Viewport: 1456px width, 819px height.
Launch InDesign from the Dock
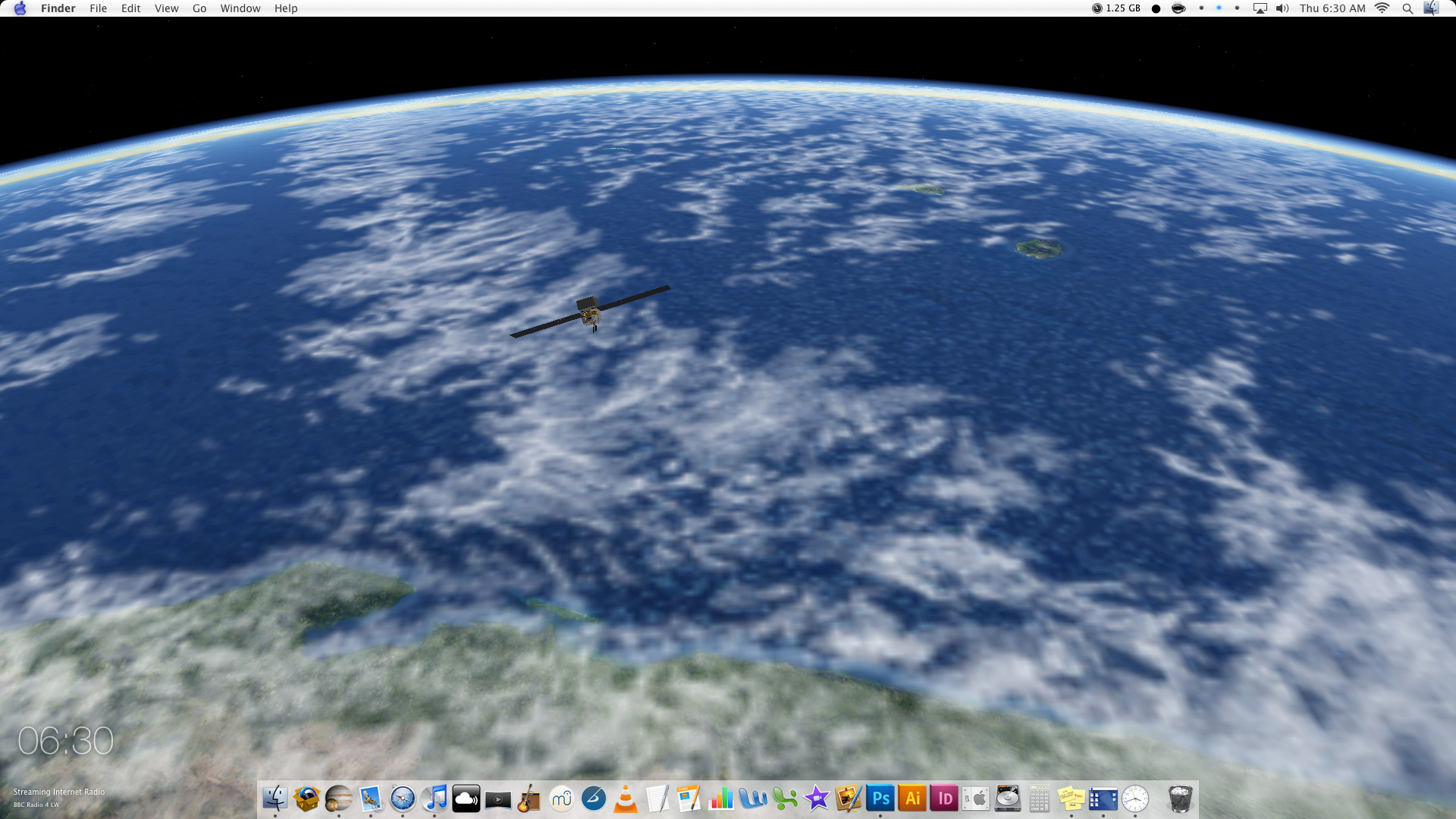[944, 799]
